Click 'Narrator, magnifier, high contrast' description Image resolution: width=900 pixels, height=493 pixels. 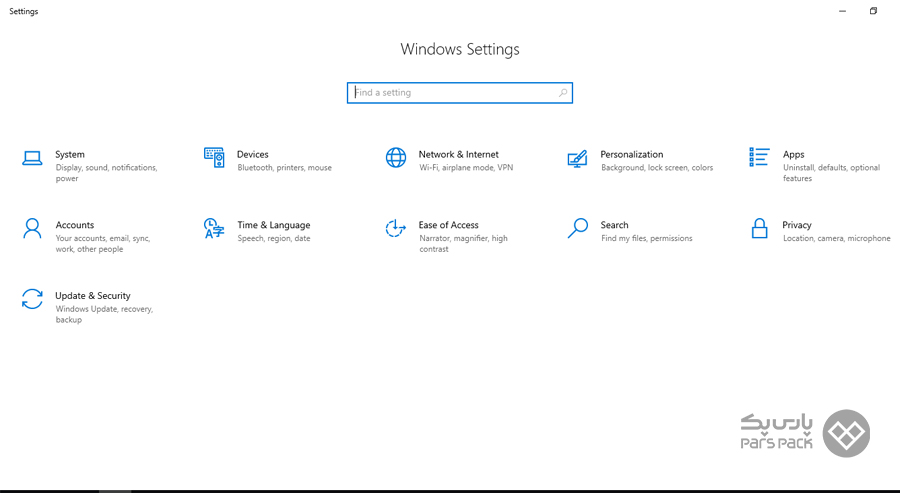[463, 243]
